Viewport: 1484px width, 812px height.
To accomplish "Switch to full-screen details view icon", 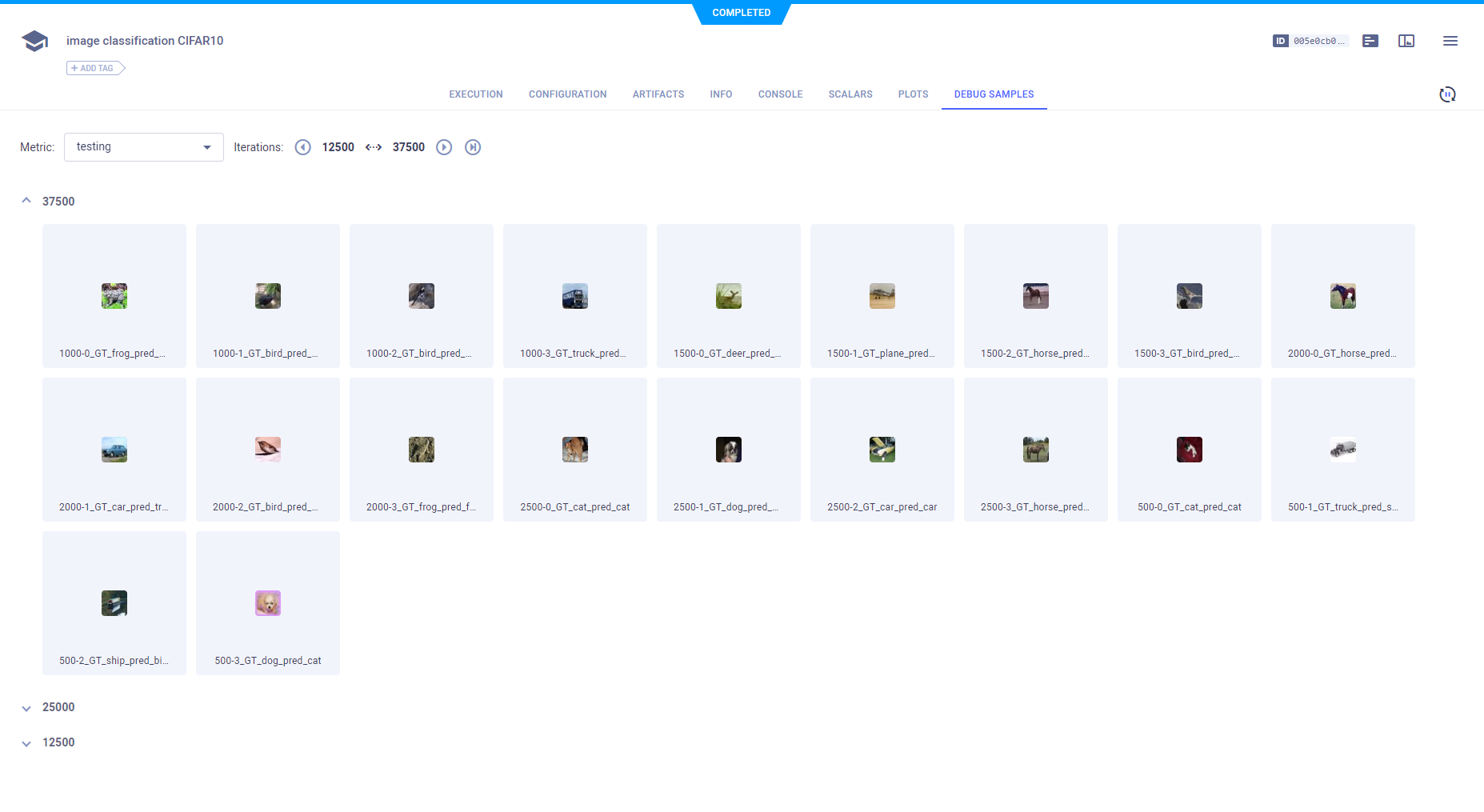I will pyautogui.click(x=1406, y=41).
